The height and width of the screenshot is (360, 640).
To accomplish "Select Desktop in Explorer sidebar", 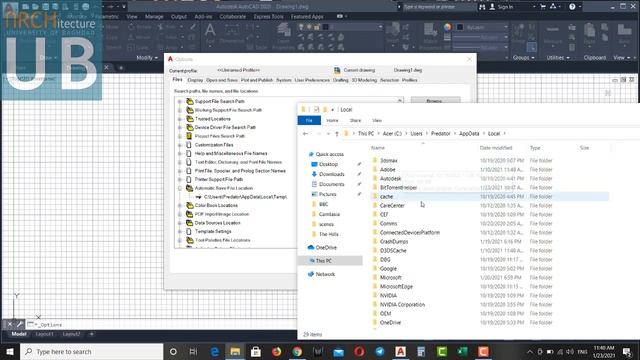I will (328, 164).
